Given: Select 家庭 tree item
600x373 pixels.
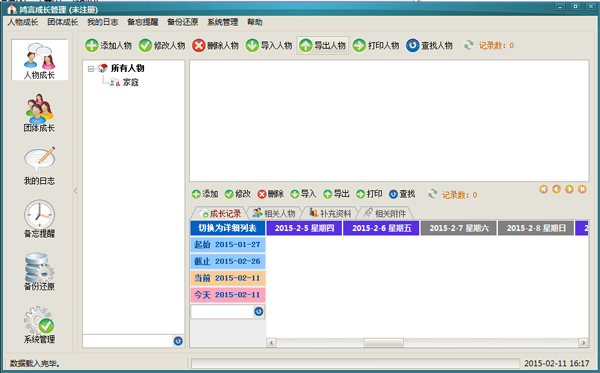Looking at the screenshot, I should (x=130, y=82).
